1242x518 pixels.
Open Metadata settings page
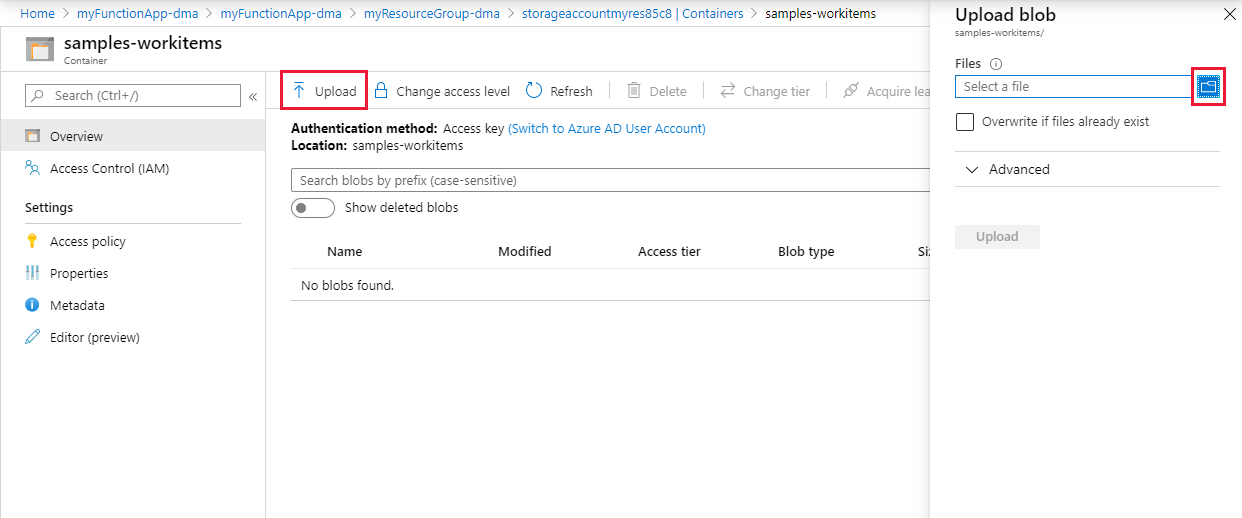[77, 305]
